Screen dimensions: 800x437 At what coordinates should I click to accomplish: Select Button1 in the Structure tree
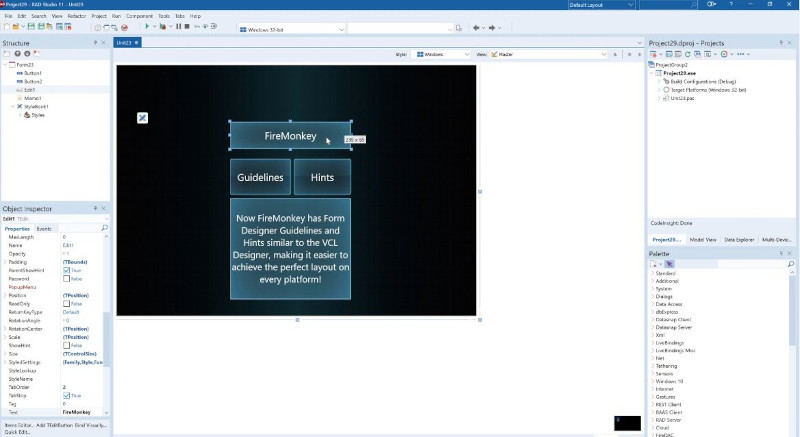click(x=33, y=73)
